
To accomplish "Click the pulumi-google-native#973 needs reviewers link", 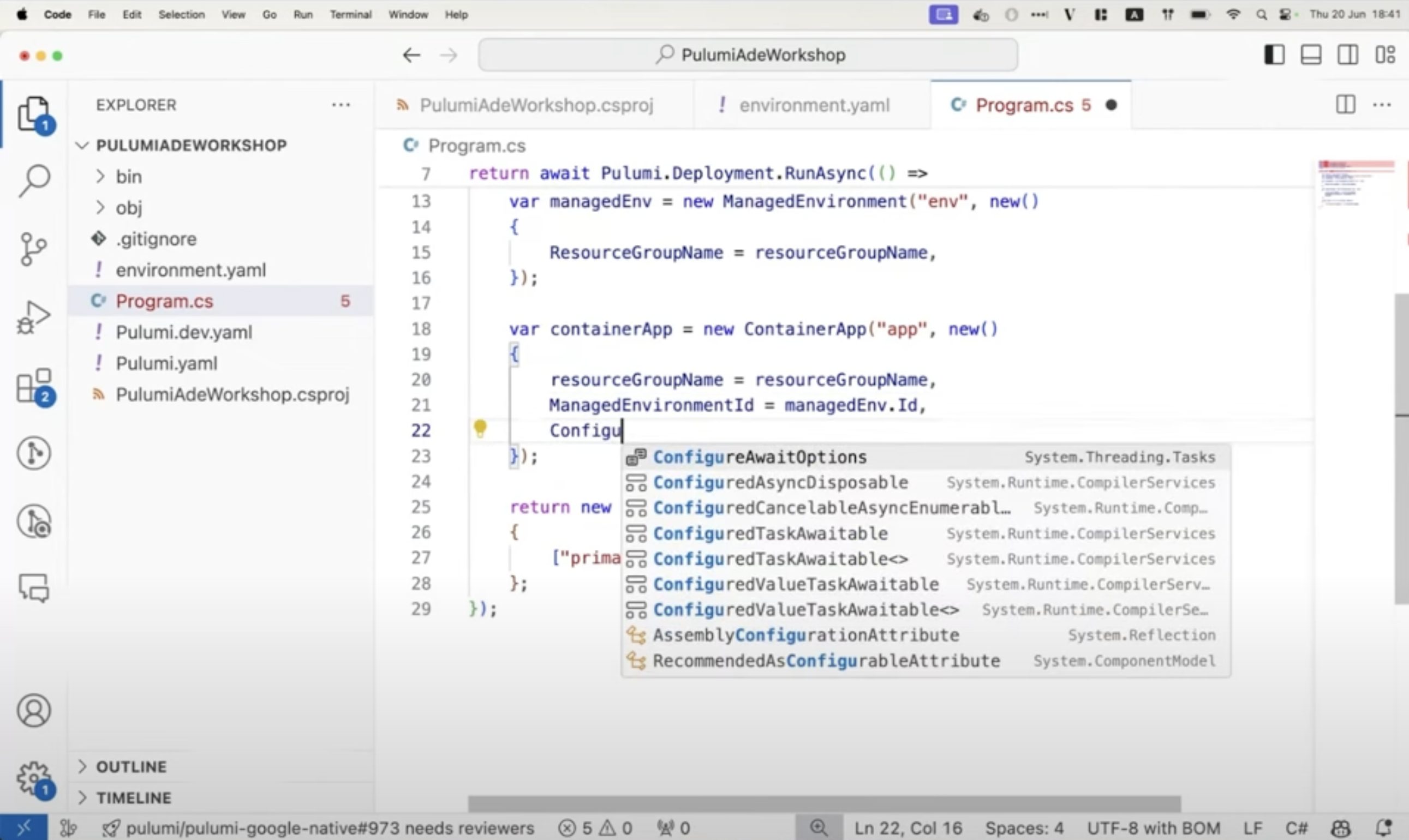I will (317, 827).
